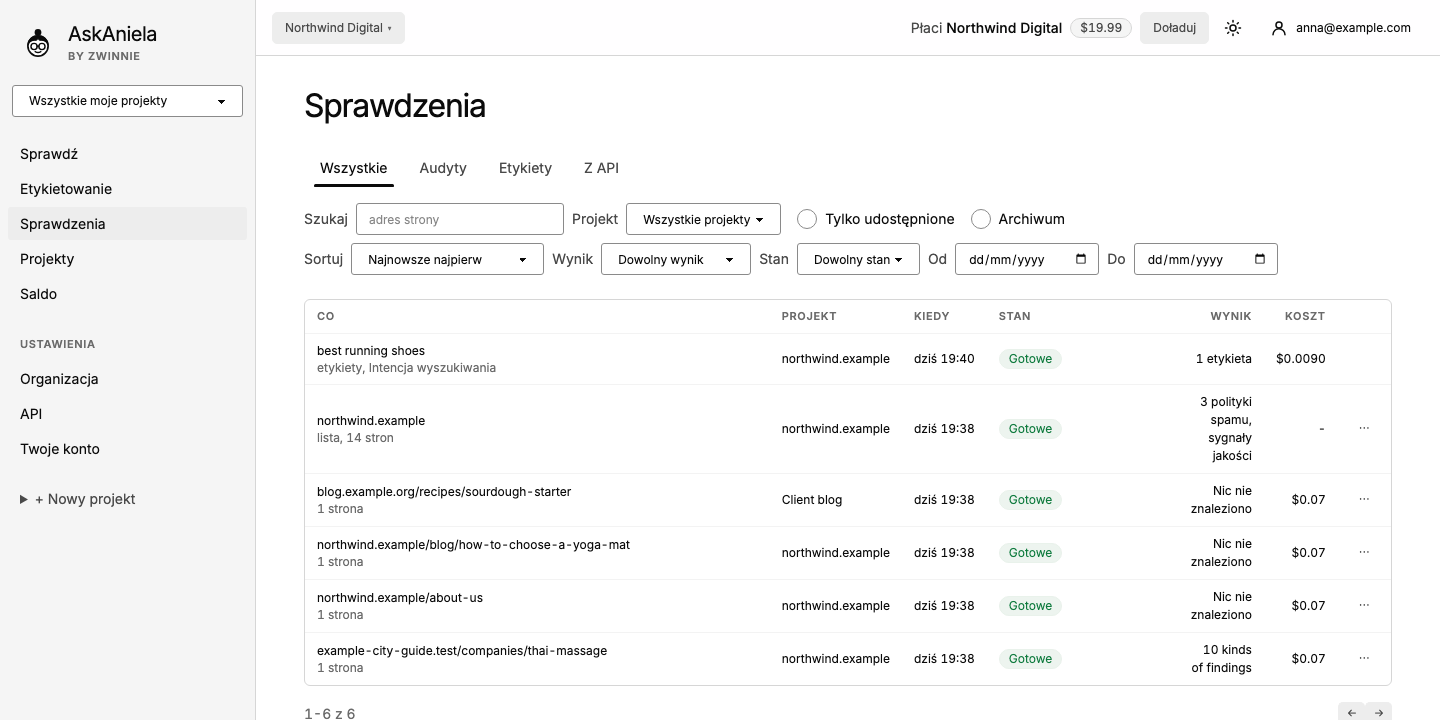Go to previous page with left arrow
Viewport: 1440px width, 720px height.
pos(1352,712)
